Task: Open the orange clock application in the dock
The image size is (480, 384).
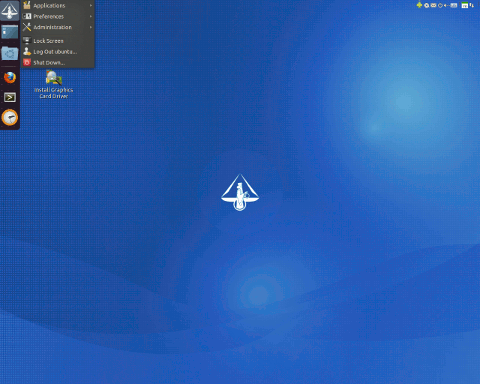Action: 10,117
